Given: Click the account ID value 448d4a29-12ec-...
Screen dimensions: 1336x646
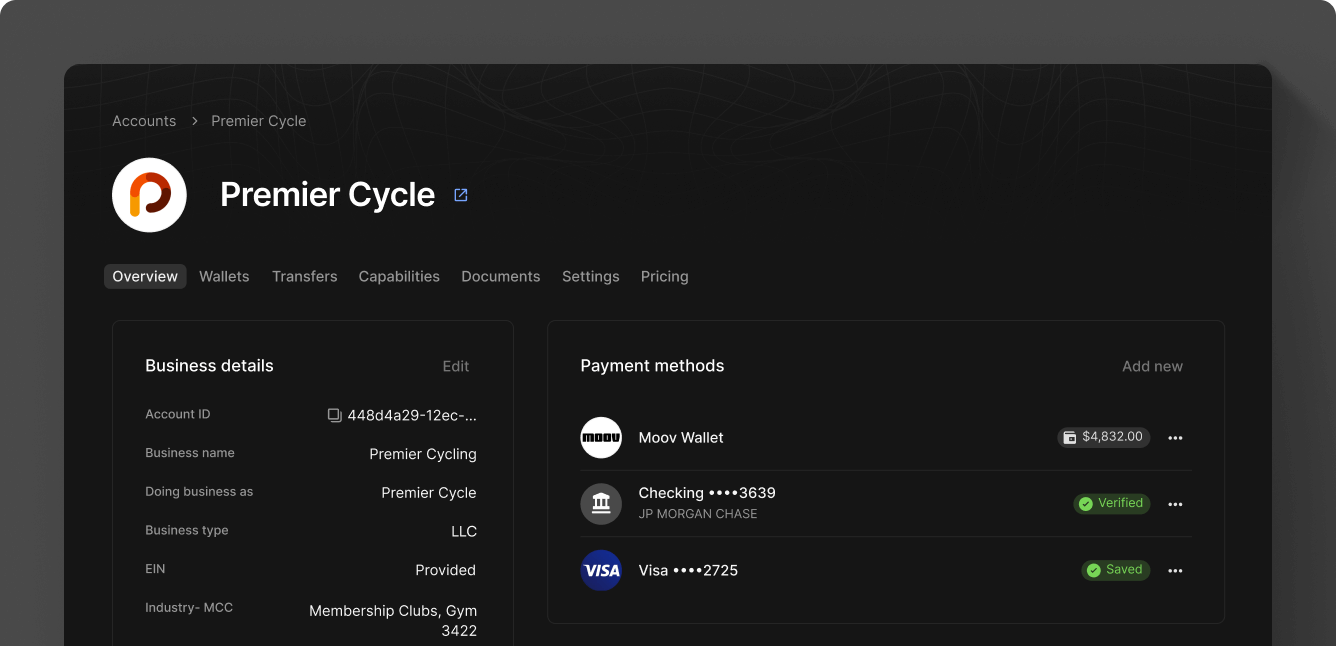Looking at the screenshot, I should pyautogui.click(x=412, y=415).
